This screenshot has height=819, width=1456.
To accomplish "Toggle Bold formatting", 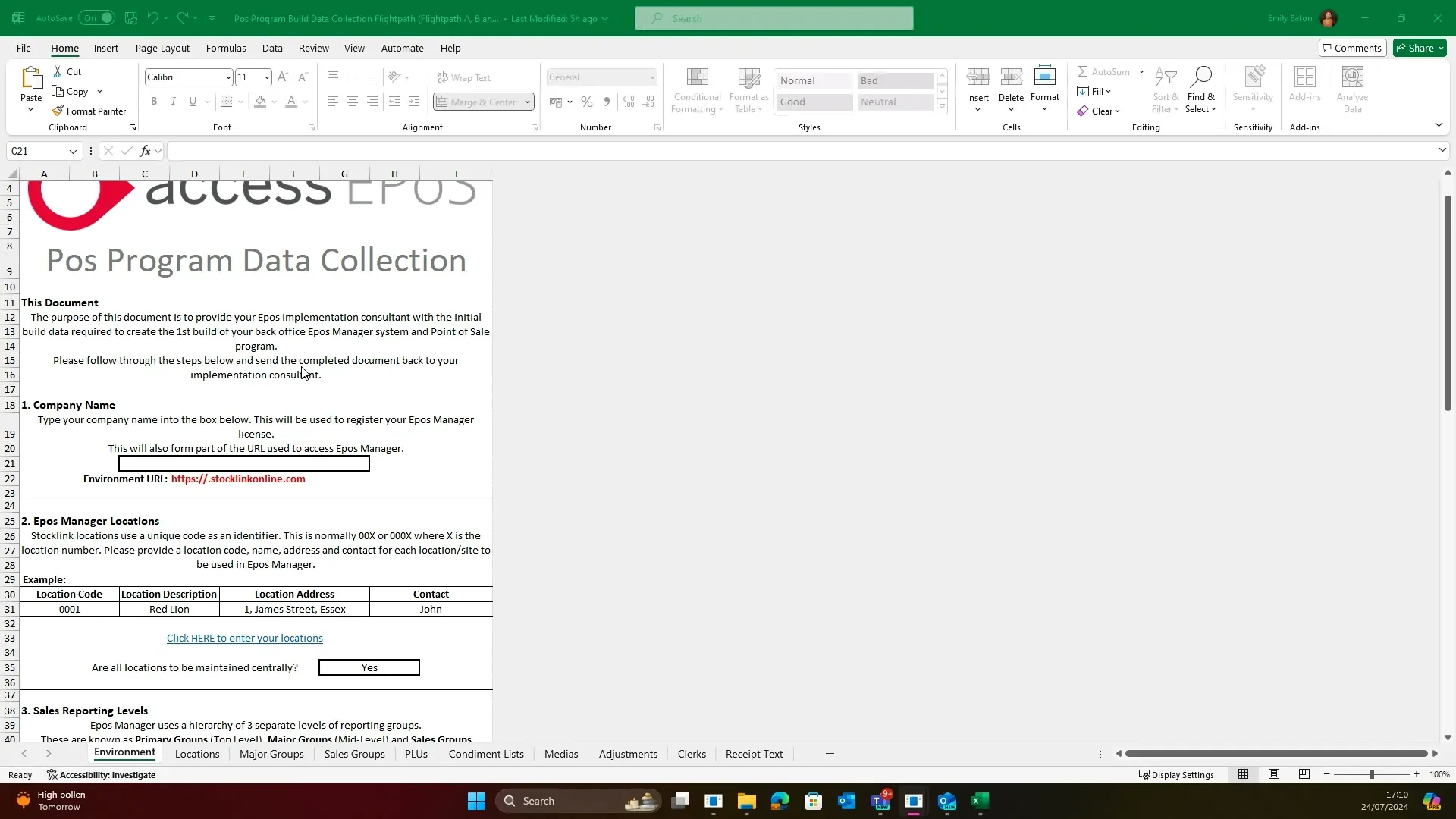I will (154, 101).
